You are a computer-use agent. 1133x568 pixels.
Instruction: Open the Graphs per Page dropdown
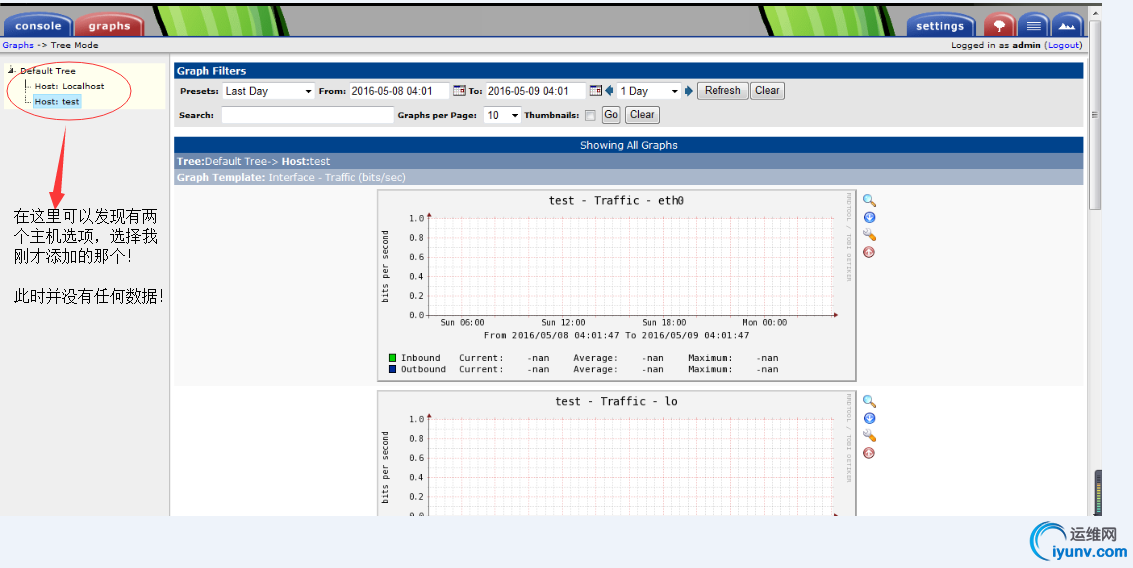pos(502,116)
